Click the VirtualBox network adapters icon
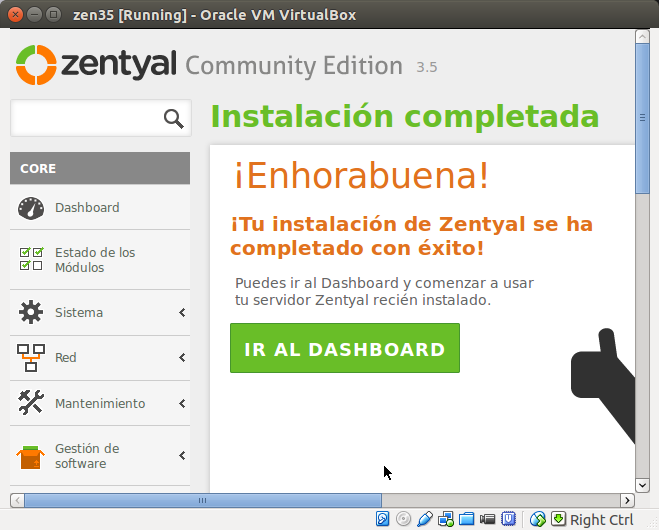This screenshot has height=530, width=659. tap(445, 519)
